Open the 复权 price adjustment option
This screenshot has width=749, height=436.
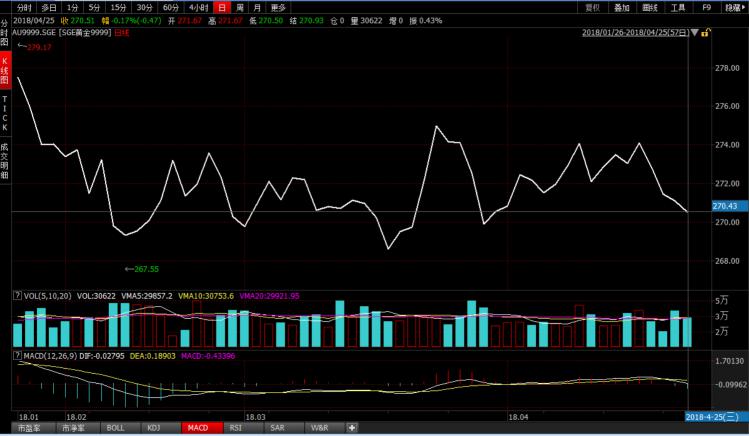593,7
